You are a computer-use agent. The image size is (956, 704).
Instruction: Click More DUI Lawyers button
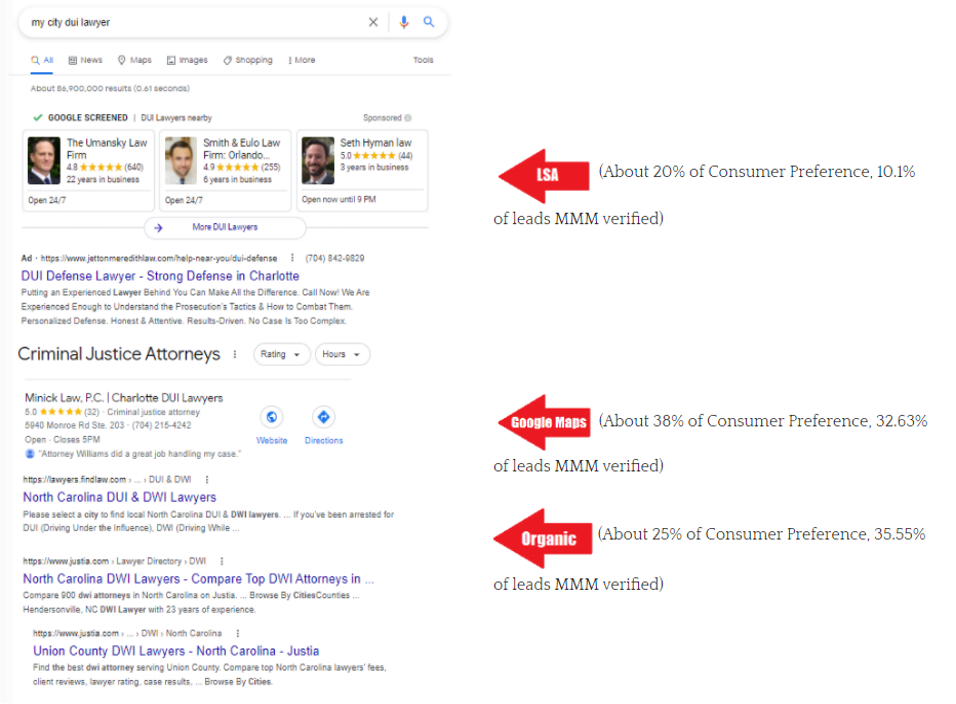[x=224, y=227]
